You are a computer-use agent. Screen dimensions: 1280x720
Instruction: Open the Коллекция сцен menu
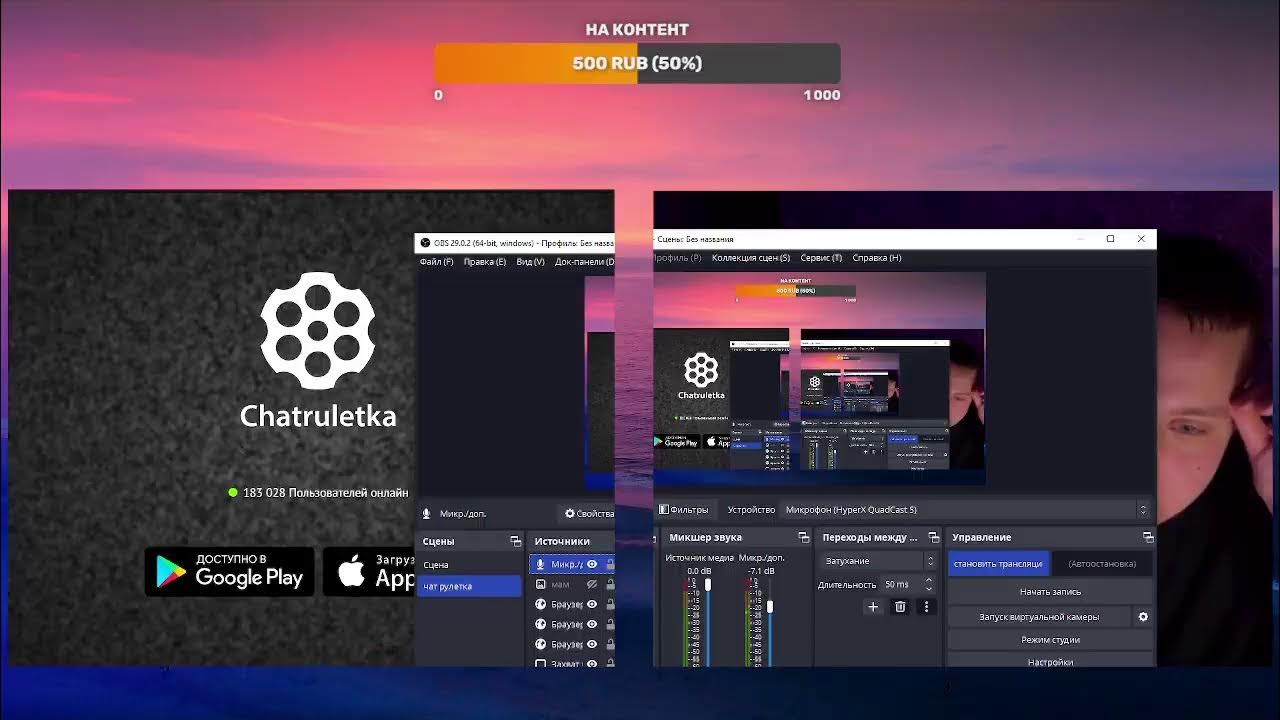(751, 258)
